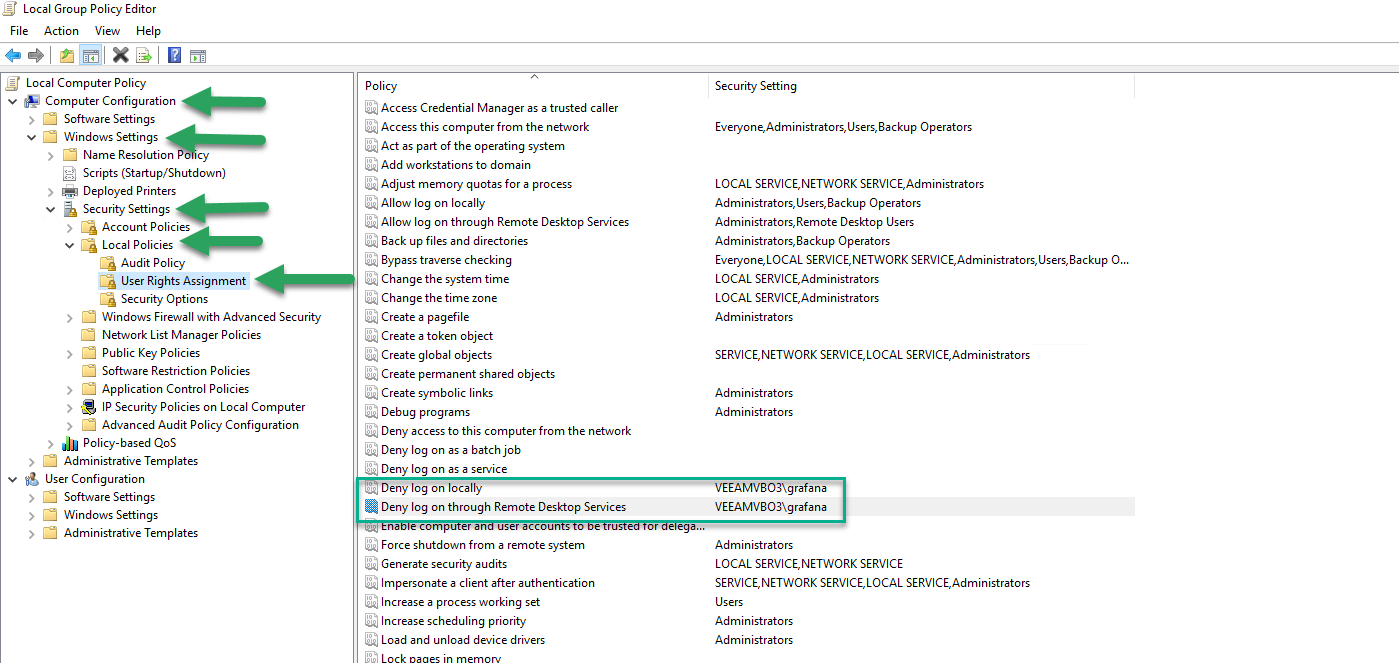Image resolution: width=1399 pixels, height=663 pixels.
Task: Select Audit Policy tree item
Action: 153,263
